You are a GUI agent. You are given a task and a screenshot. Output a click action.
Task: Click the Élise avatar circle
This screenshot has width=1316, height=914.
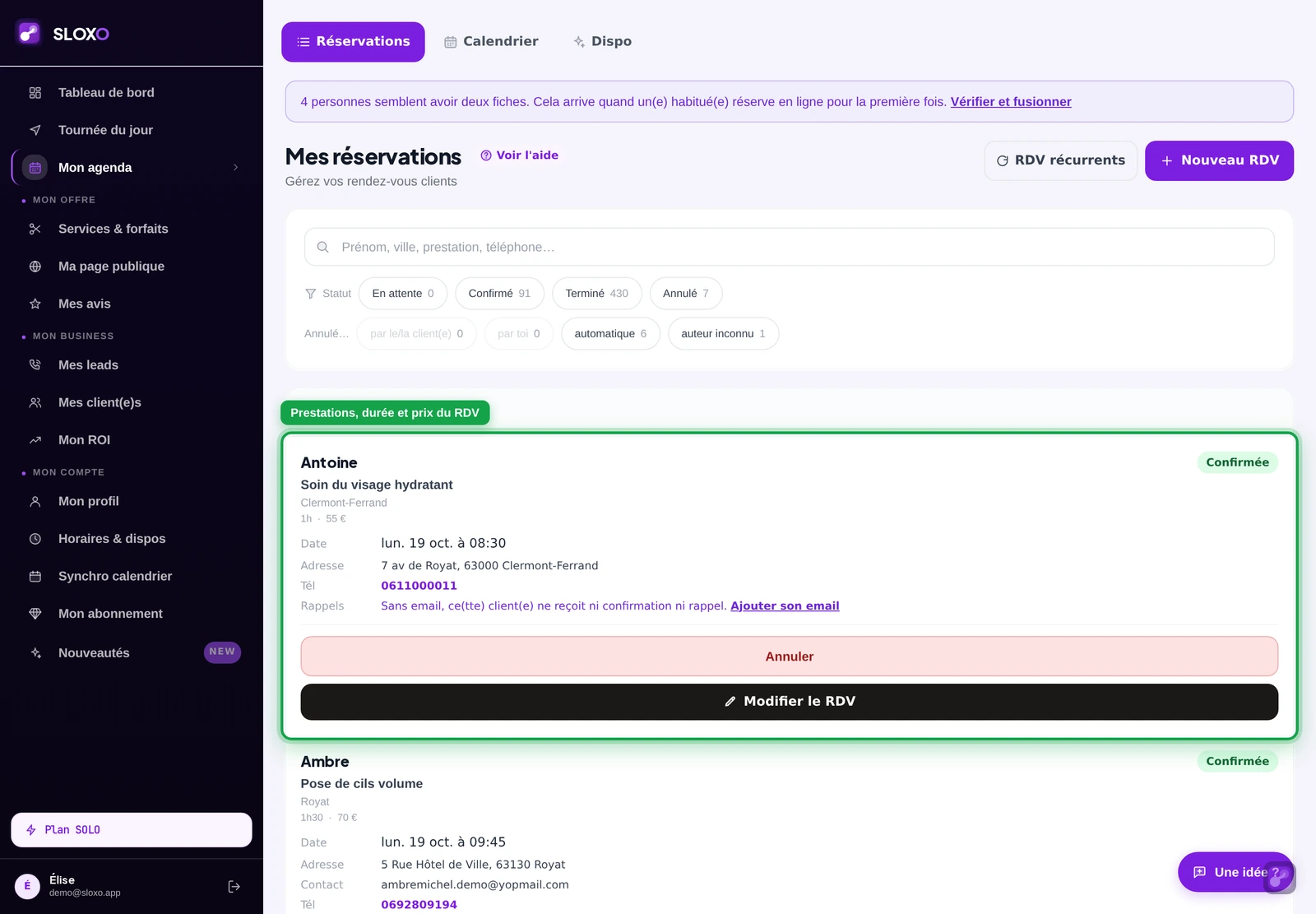27,886
